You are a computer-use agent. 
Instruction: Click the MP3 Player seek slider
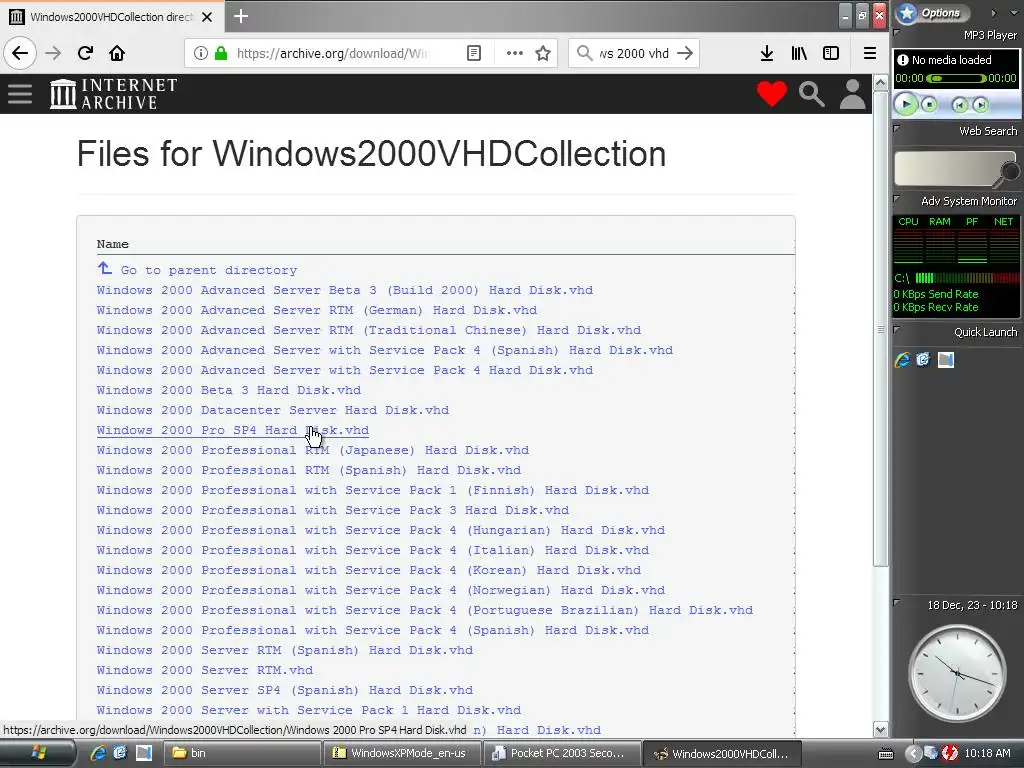tap(955, 78)
